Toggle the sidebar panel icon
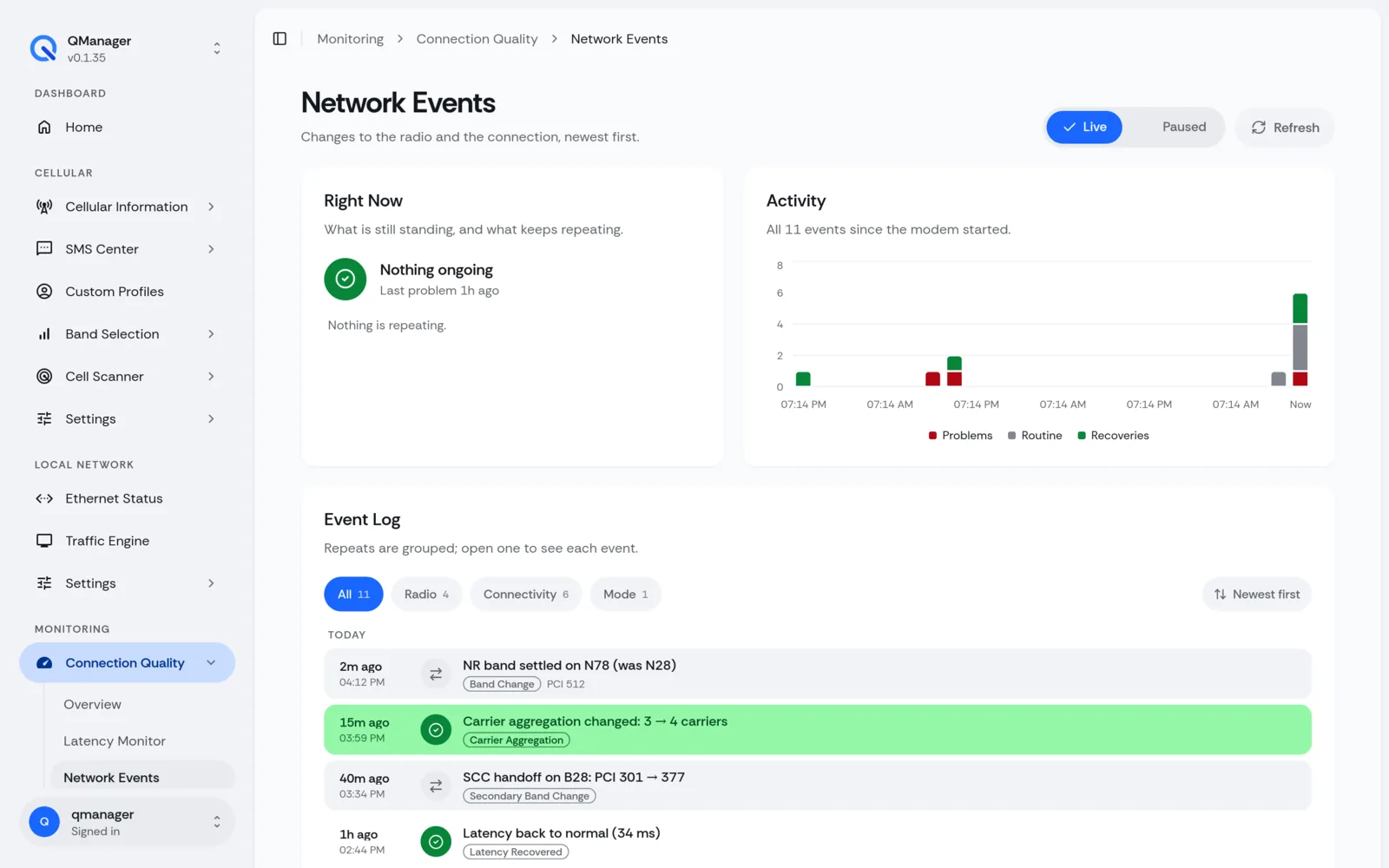This screenshot has height=868, width=1389. pyautogui.click(x=280, y=39)
